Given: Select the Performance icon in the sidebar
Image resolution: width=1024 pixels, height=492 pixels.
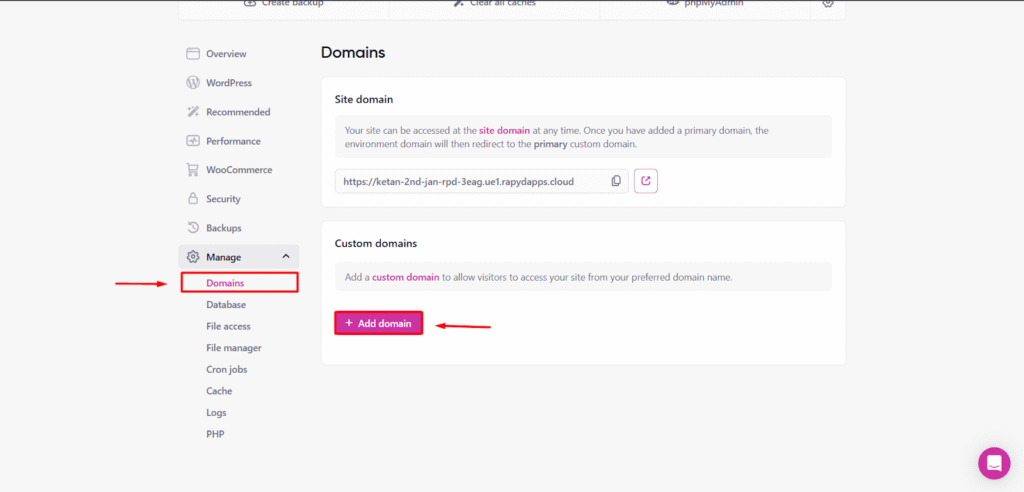Looking at the screenshot, I should click(x=193, y=141).
